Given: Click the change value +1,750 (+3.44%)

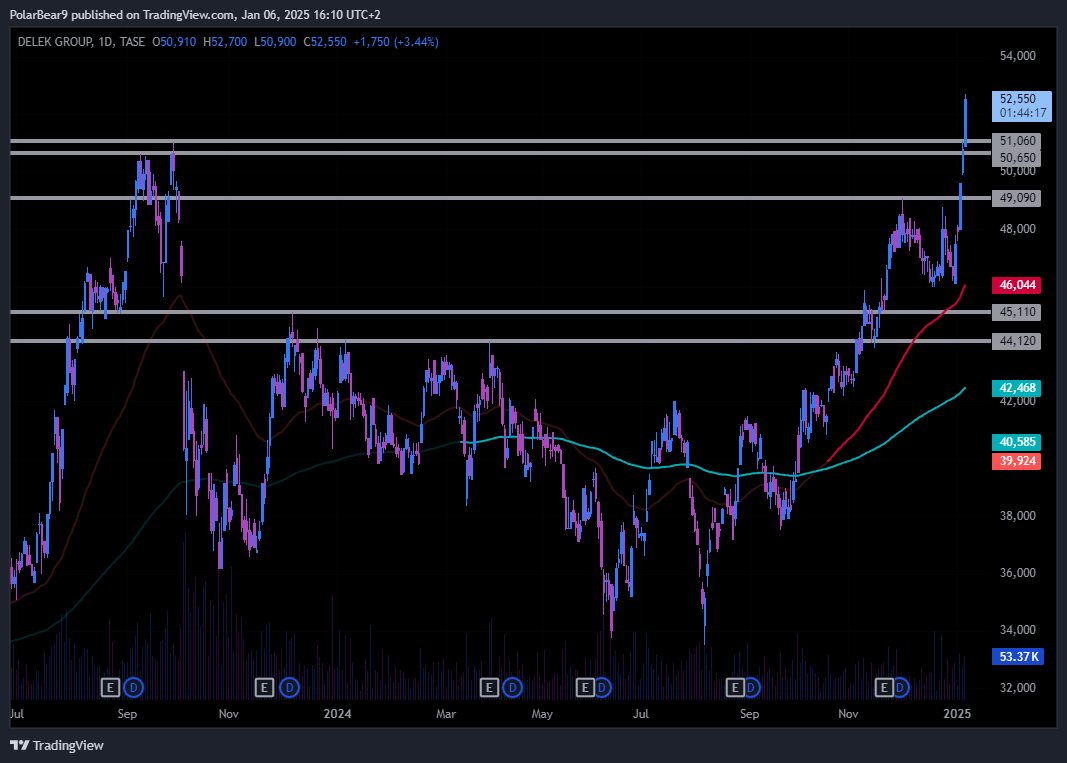Looking at the screenshot, I should [396, 42].
